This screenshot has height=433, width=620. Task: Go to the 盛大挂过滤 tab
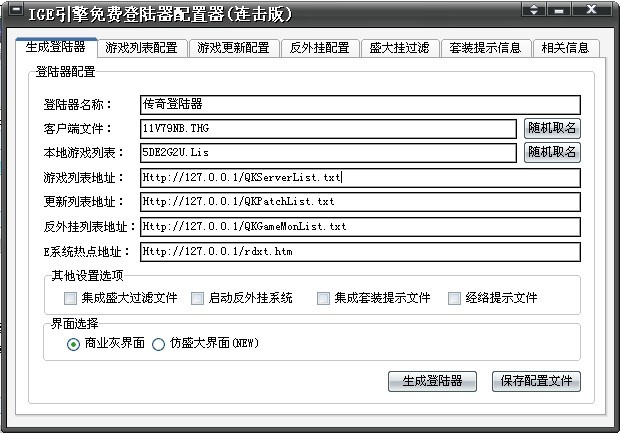(x=399, y=48)
